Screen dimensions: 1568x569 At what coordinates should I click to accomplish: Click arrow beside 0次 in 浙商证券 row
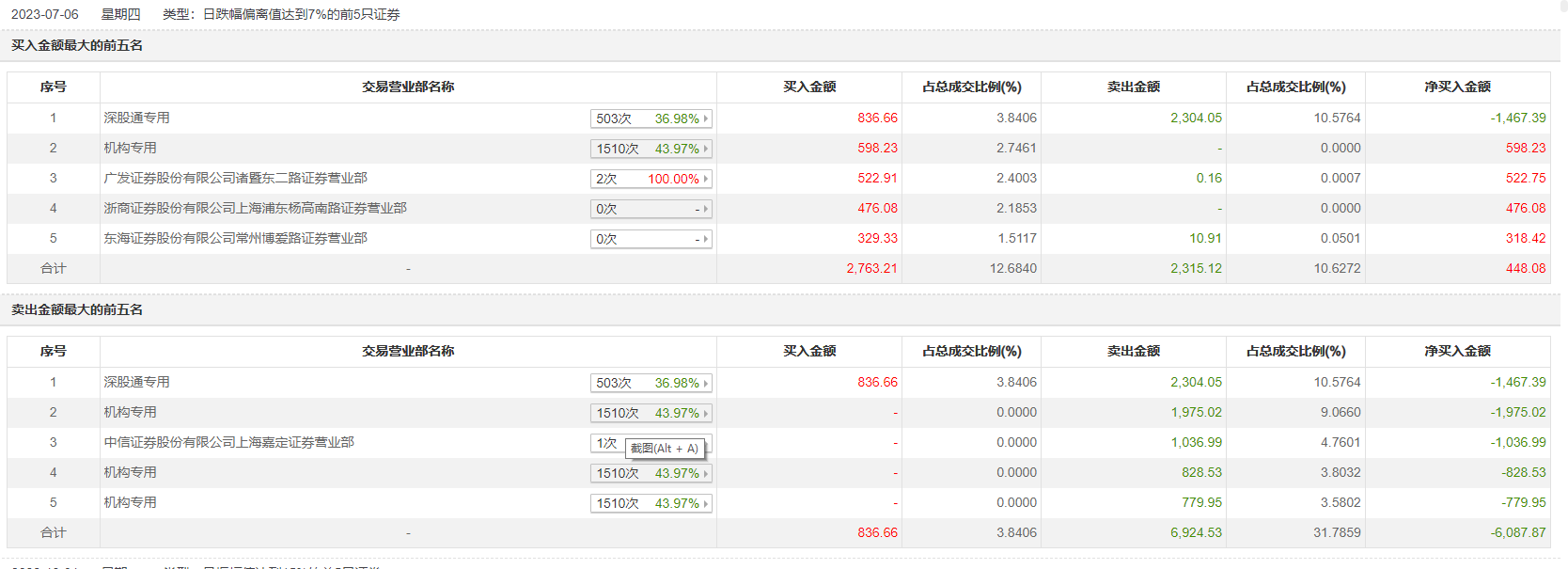[706, 209]
